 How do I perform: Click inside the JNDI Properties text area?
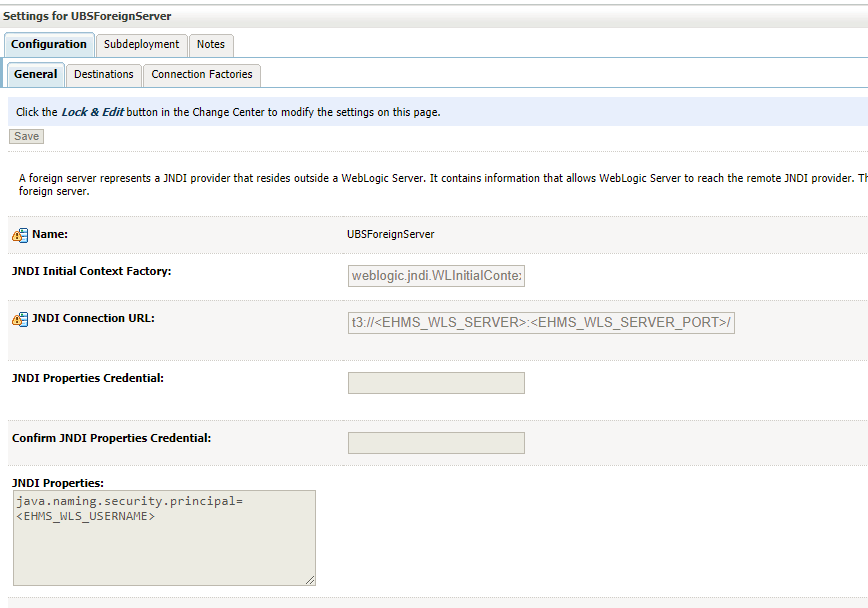164,538
